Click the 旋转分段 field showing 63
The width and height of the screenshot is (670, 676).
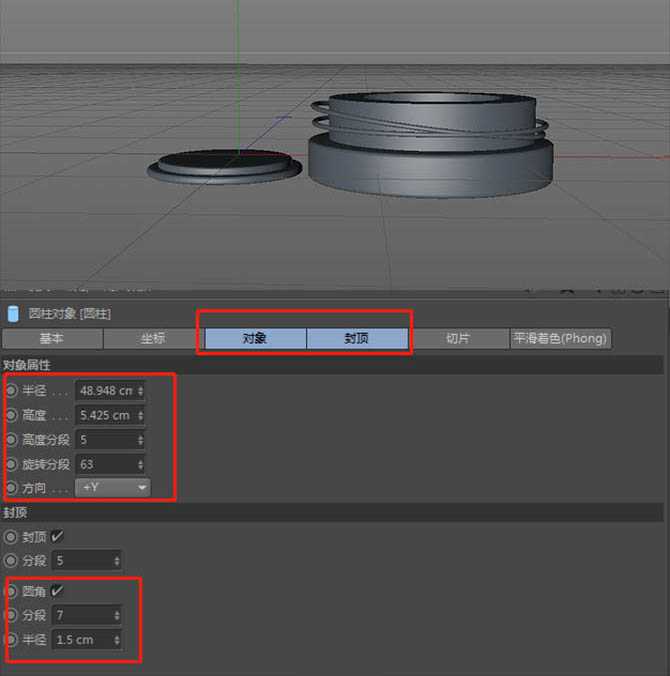[x=104, y=464]
